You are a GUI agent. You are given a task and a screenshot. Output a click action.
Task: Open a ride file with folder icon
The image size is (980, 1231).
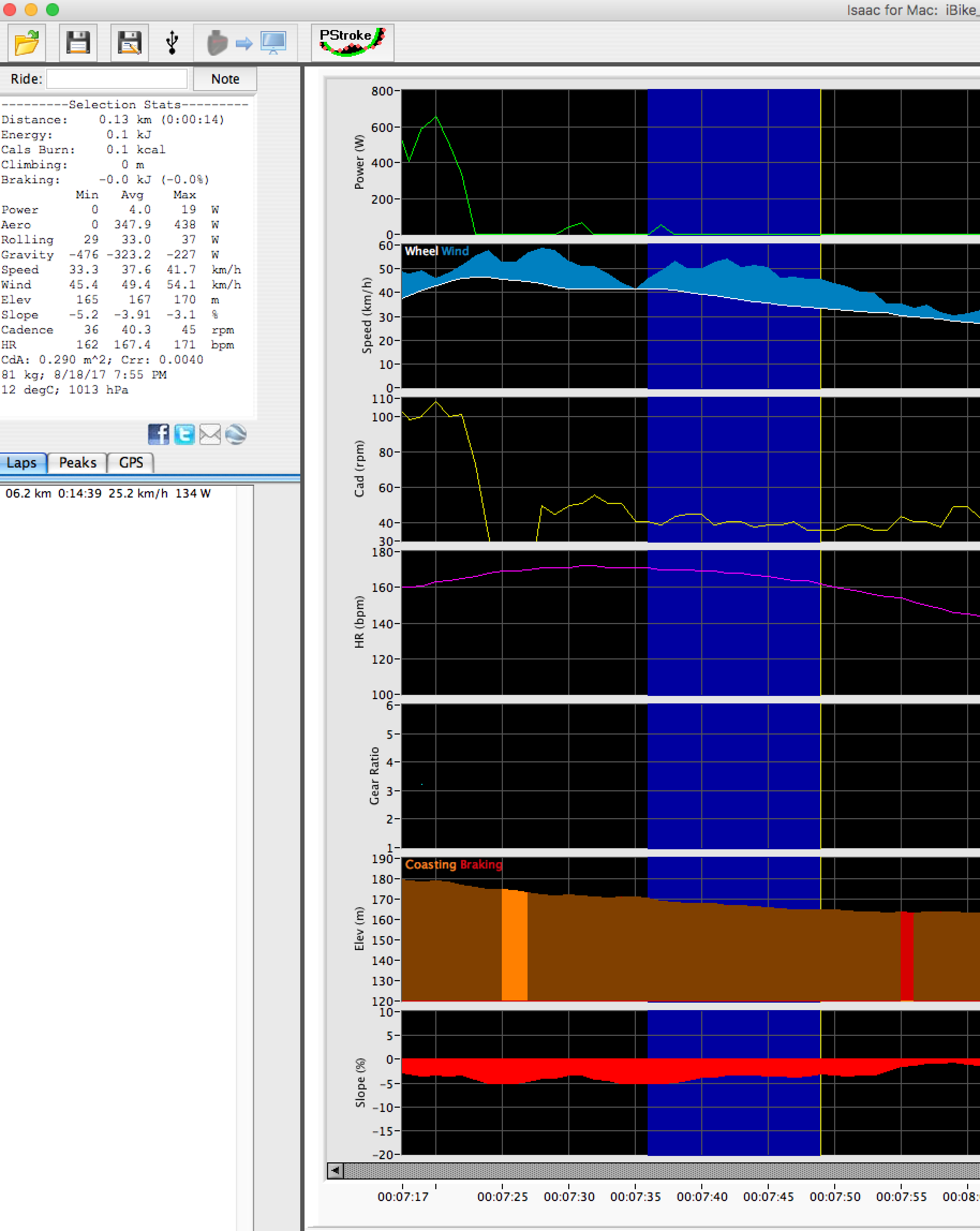[x=26, y=43]
